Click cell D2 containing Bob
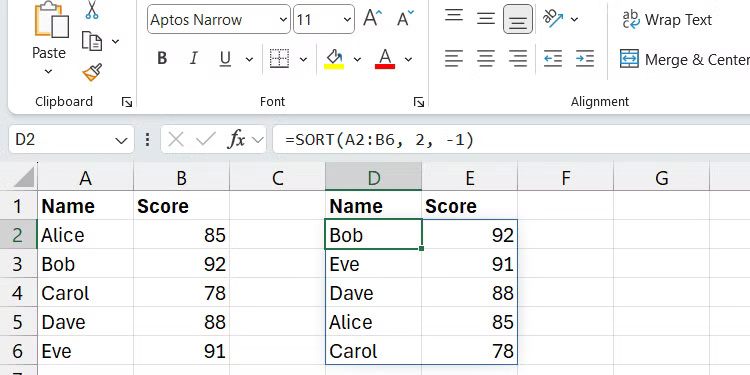 (374, 235)
